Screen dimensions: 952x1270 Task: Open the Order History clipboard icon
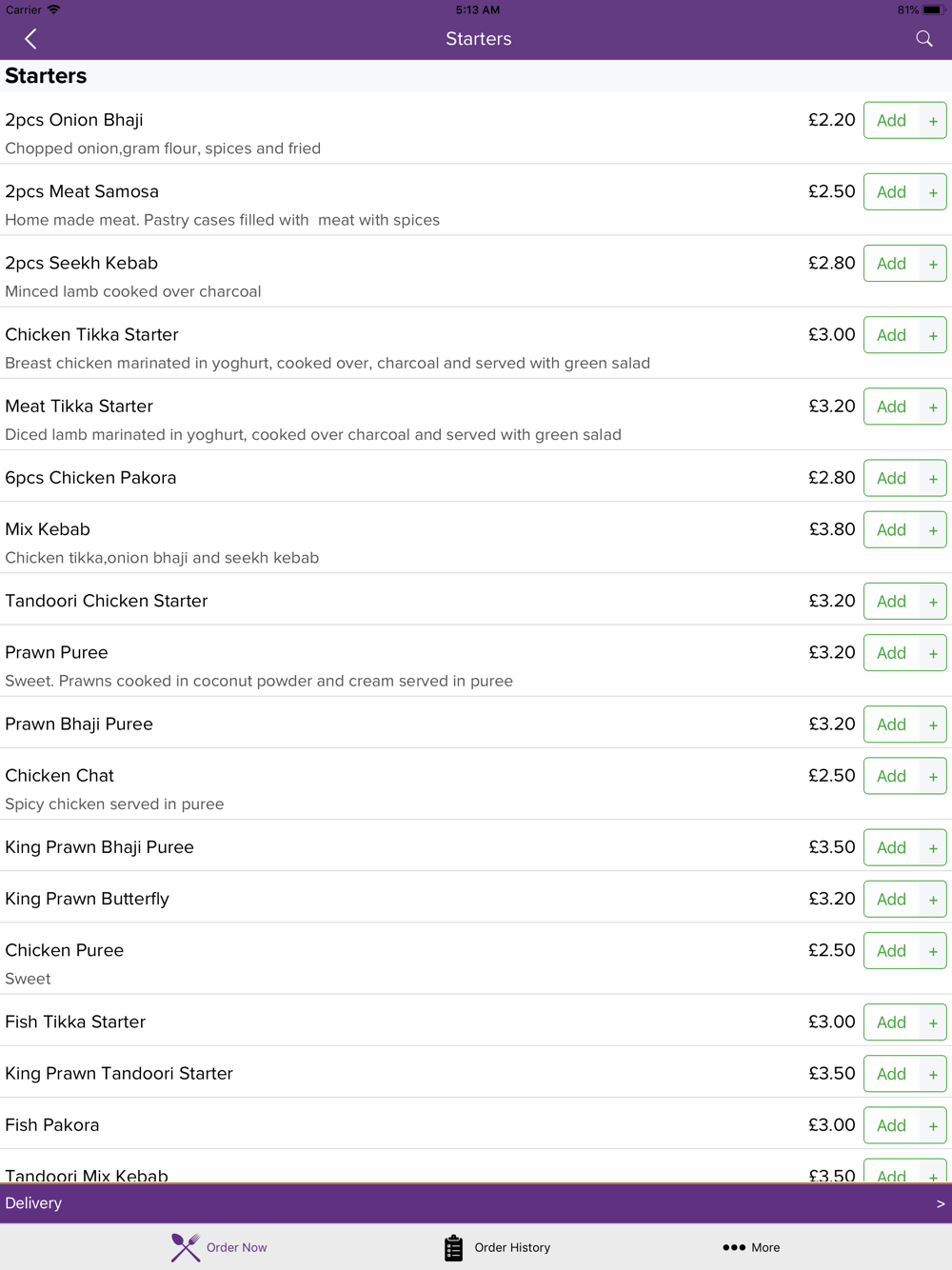[x=453, y=1247]
